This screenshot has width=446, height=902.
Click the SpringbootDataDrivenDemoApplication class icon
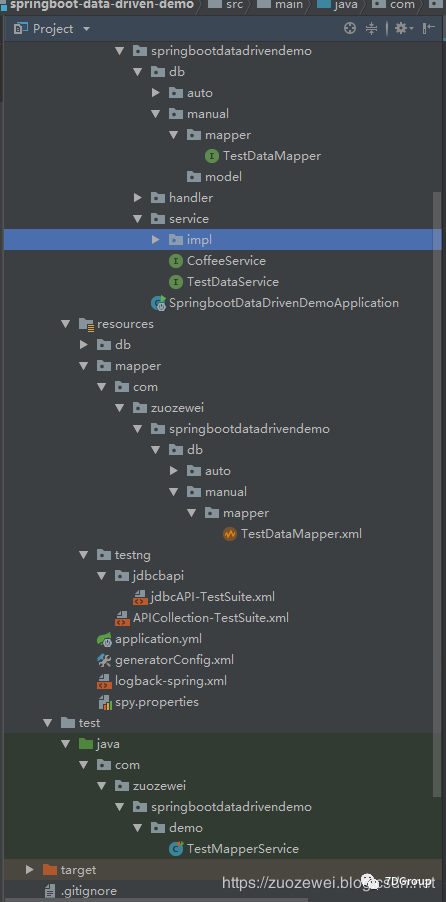tap(158, 303)
